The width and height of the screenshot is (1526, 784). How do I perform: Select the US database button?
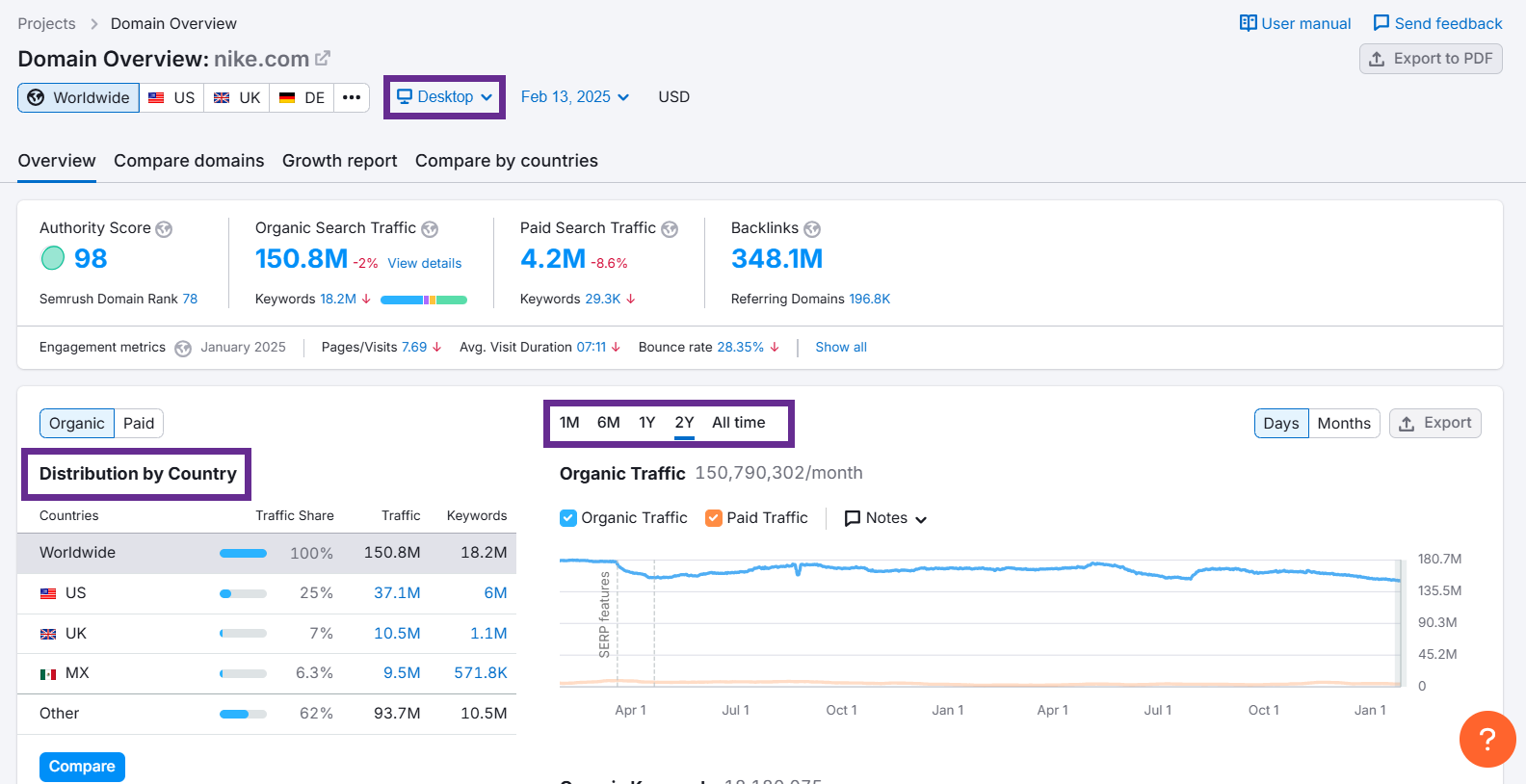[x=171, y=97]
